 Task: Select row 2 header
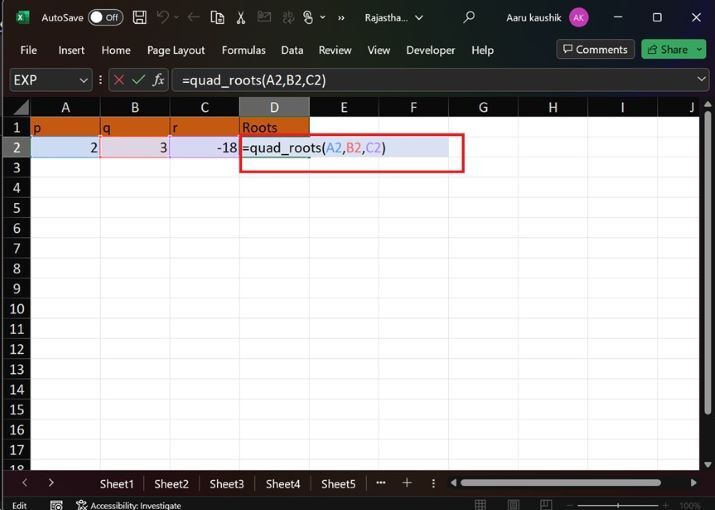coord(17,147)
